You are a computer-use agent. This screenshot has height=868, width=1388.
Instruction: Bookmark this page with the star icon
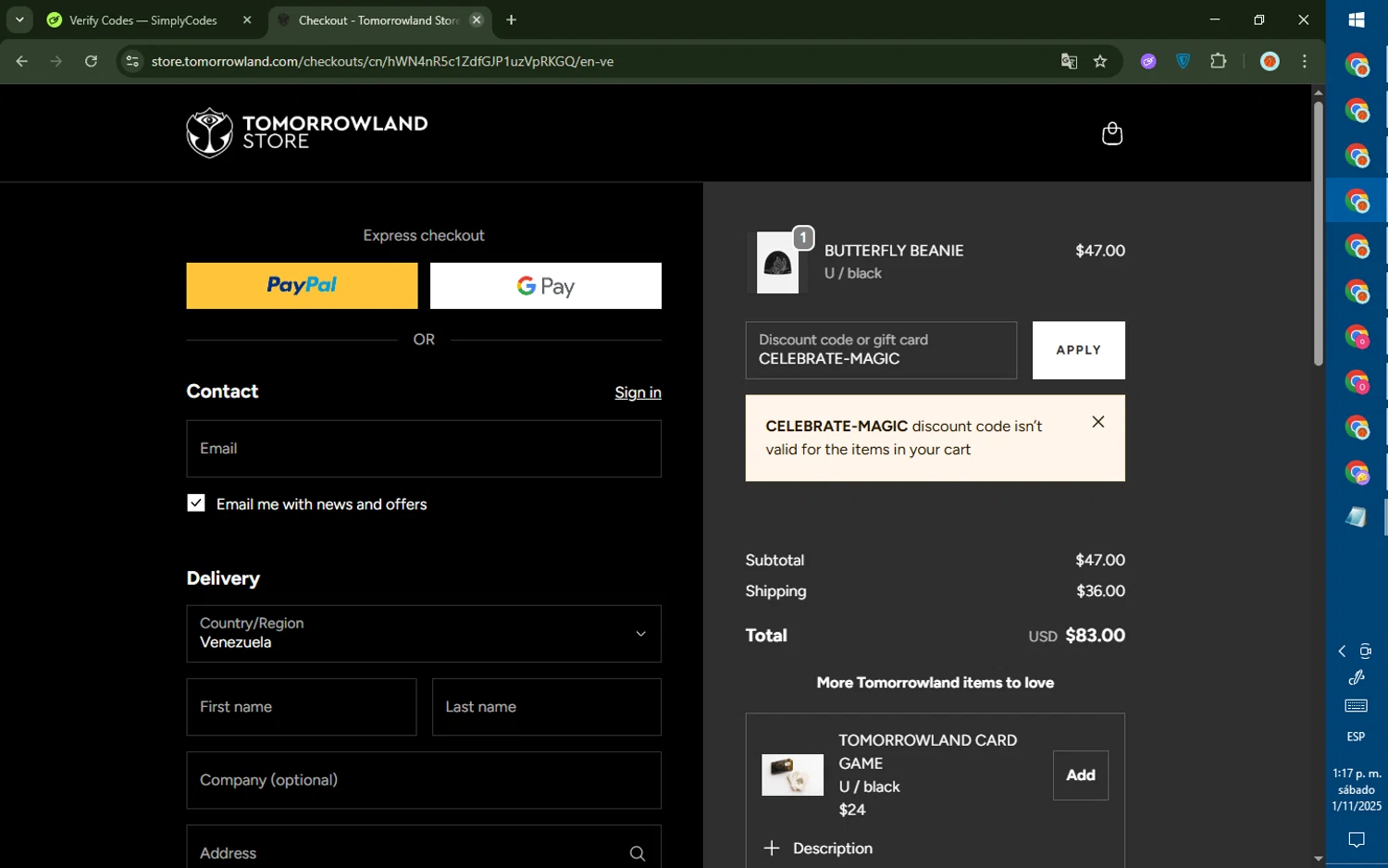click(x=1100, y=61)
